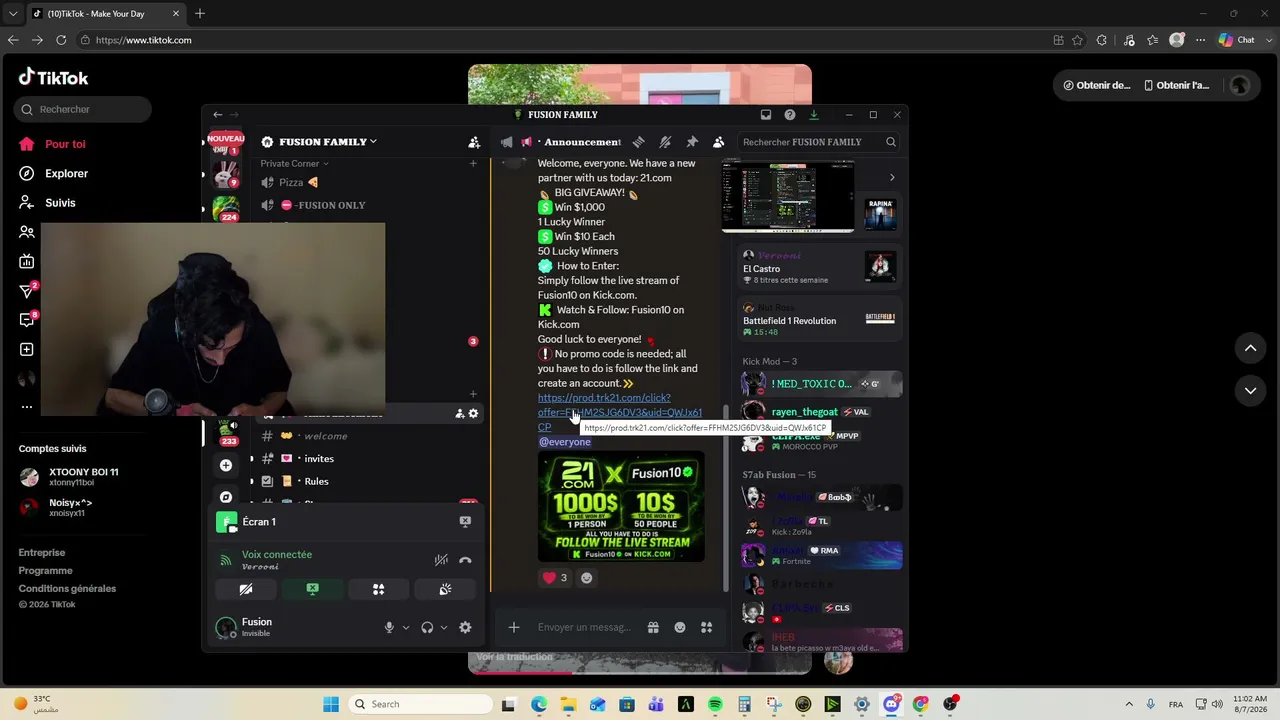Image resolution: width=1280 pixels, height=720 pixels.
Task: Open the emoji picker in message bar
Action: point(680,627)
